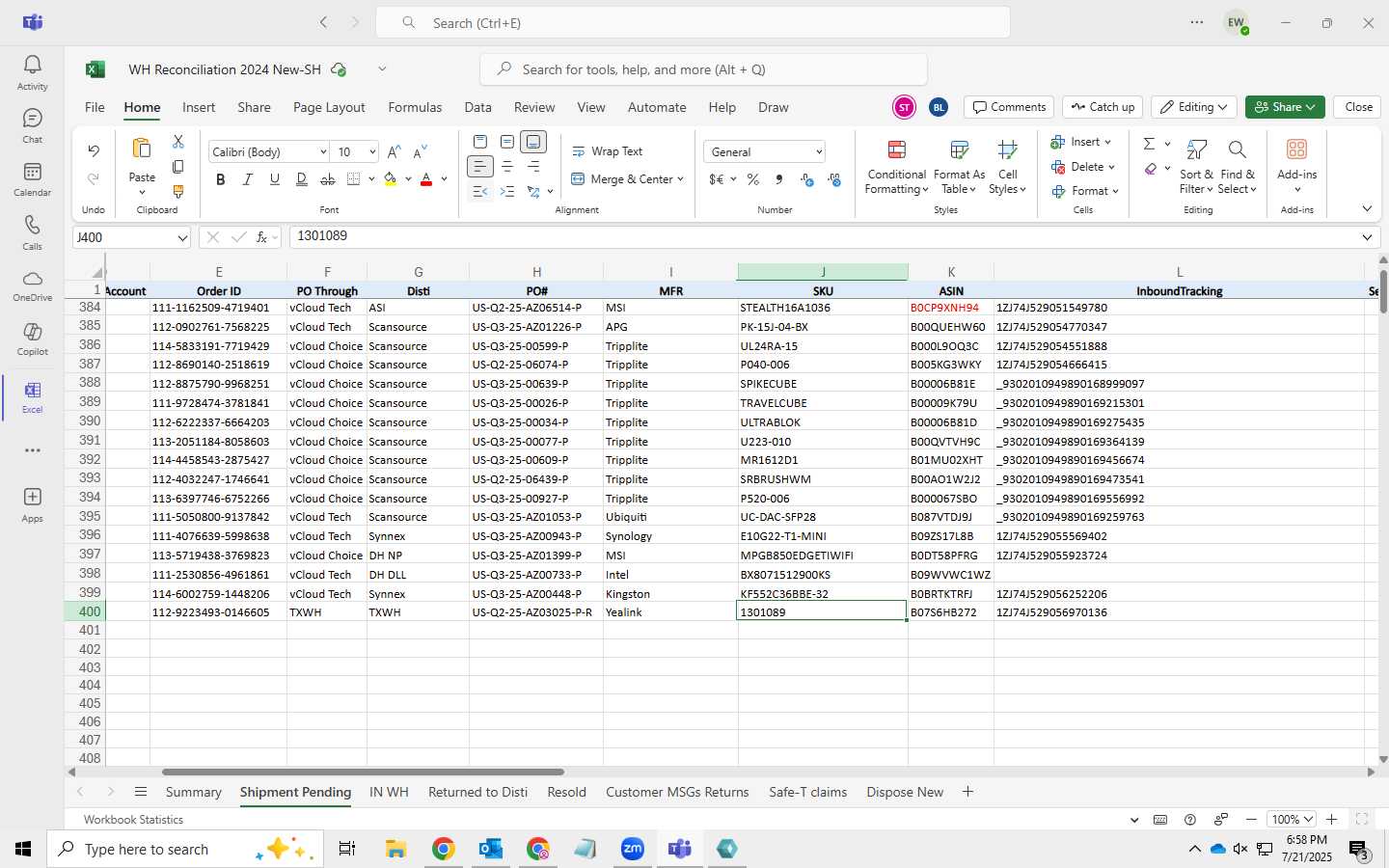Open Cell Styles gallery

point(1007,167)
